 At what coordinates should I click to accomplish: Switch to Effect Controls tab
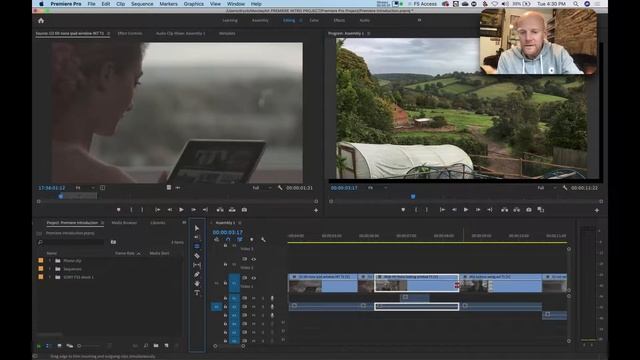pos(130,33)
